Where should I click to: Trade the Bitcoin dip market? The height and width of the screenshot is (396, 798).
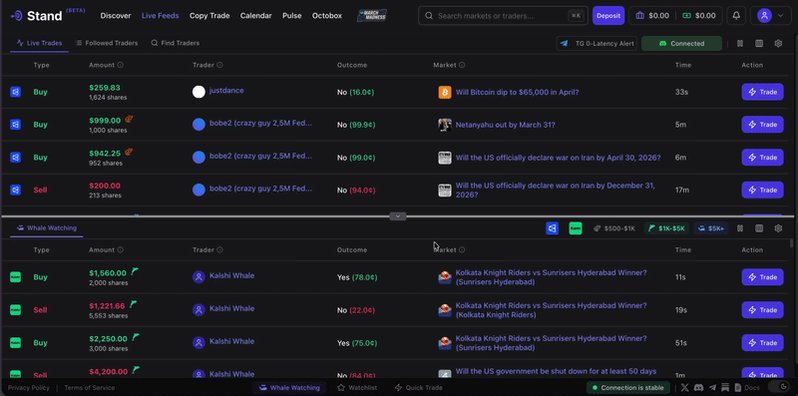pos(762,92)
